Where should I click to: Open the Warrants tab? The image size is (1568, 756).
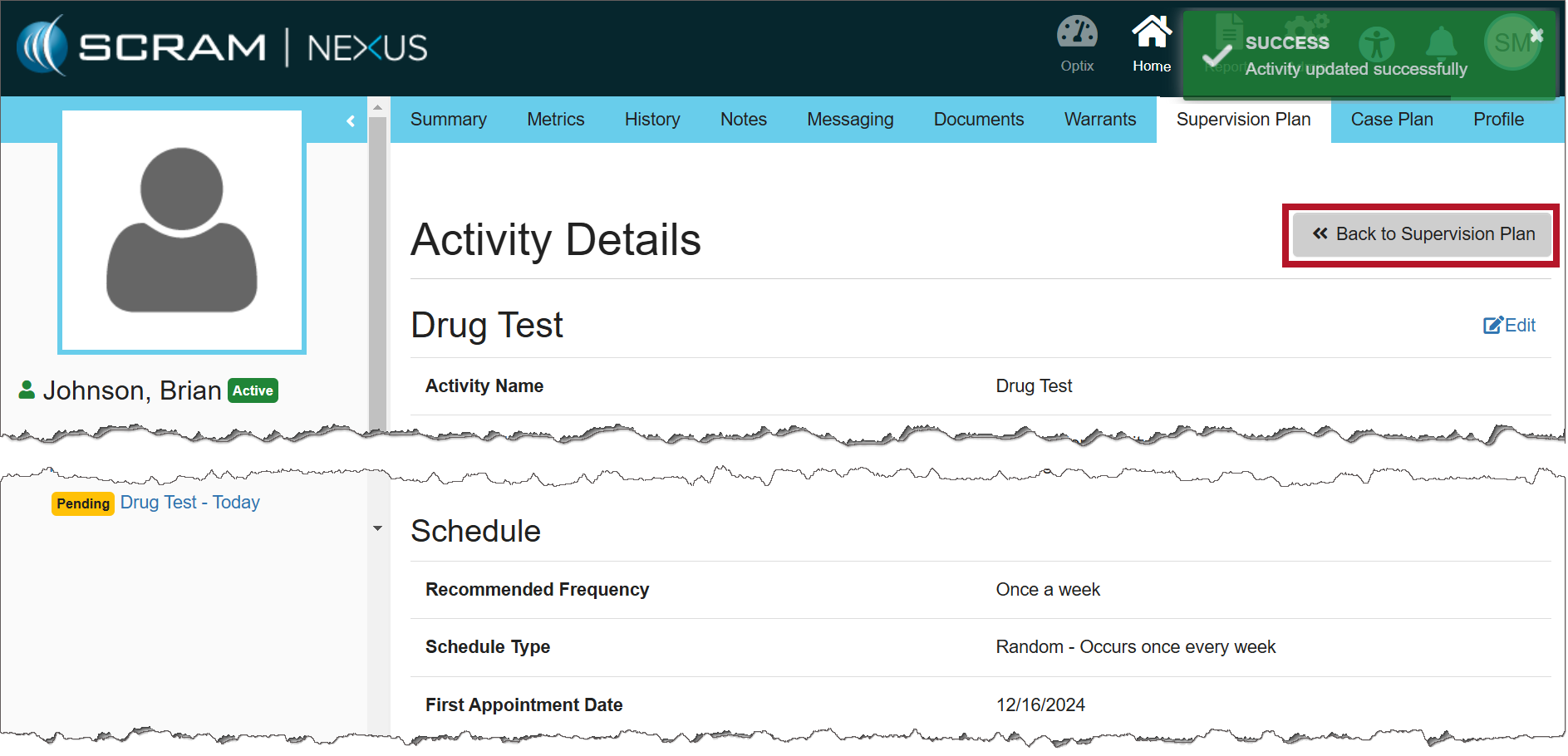[x=1099, y=120]
